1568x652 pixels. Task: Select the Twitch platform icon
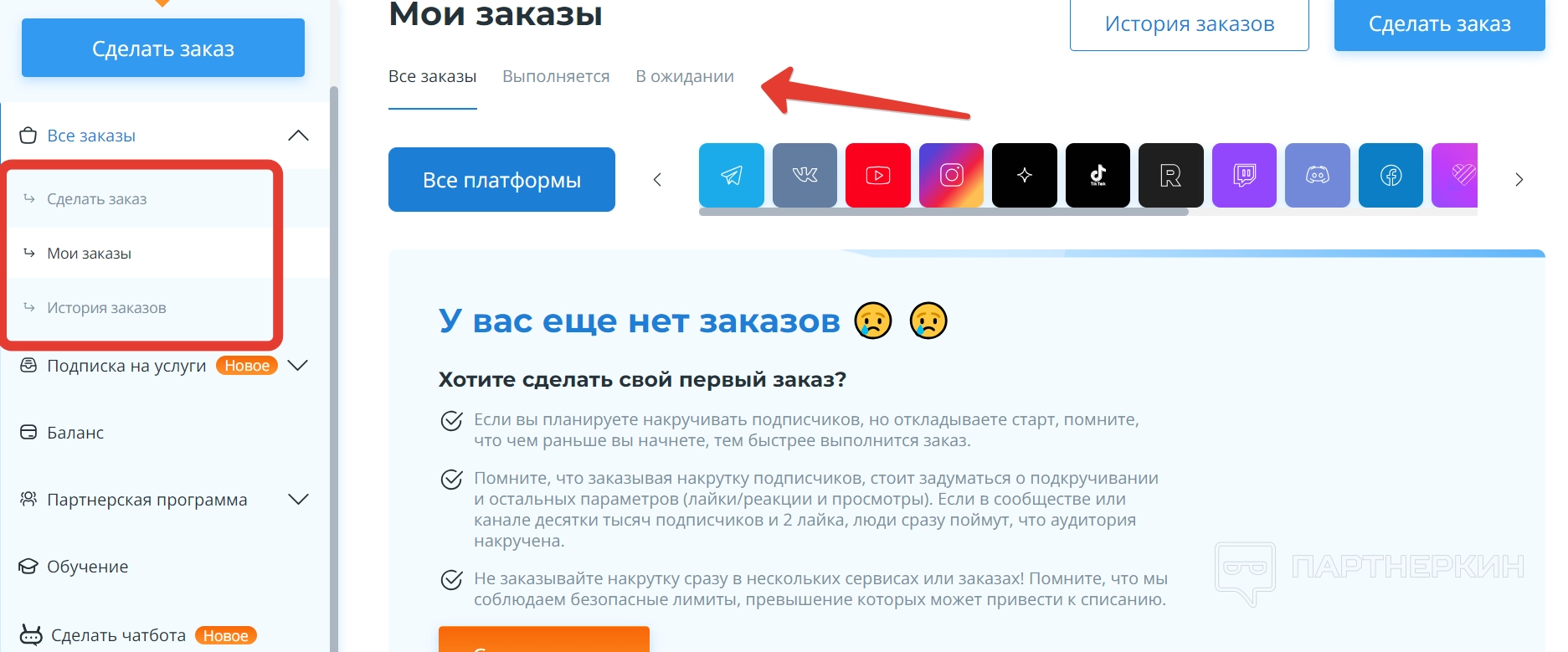(x=1244, y=175)
